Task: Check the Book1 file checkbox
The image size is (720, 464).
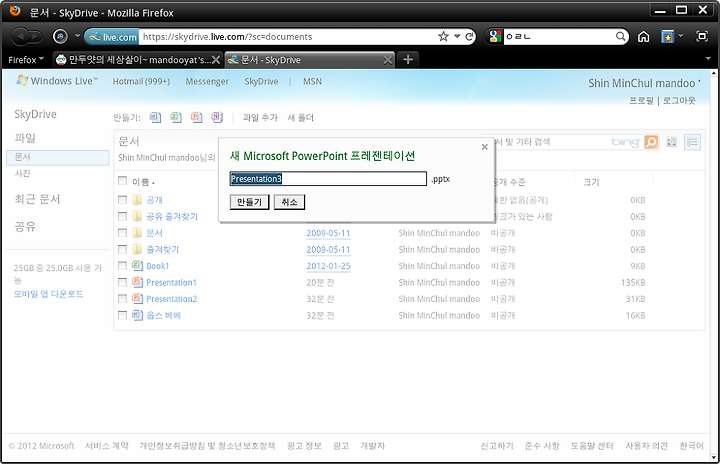Action: coord(122,266)
